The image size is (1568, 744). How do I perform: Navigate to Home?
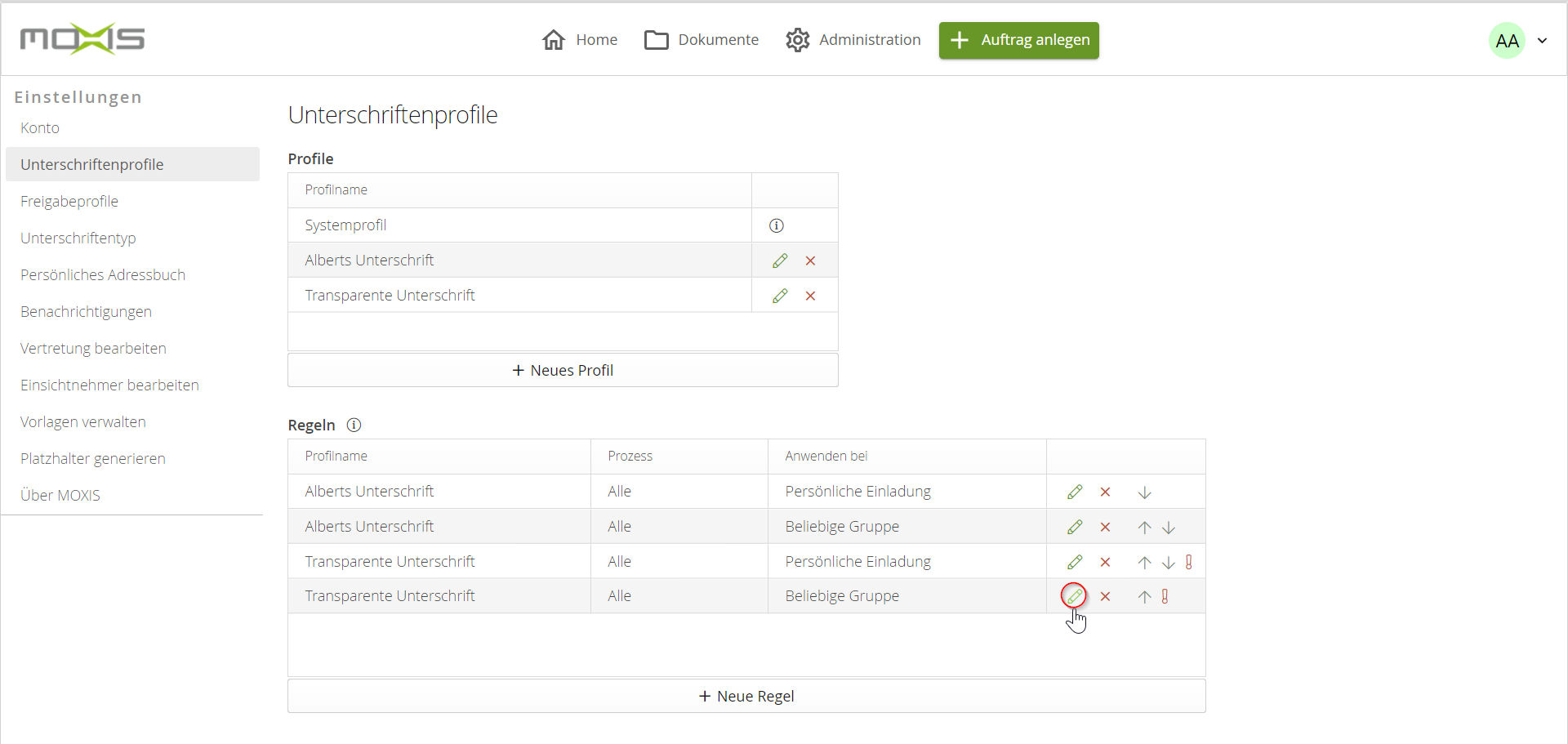pos(580,40)
